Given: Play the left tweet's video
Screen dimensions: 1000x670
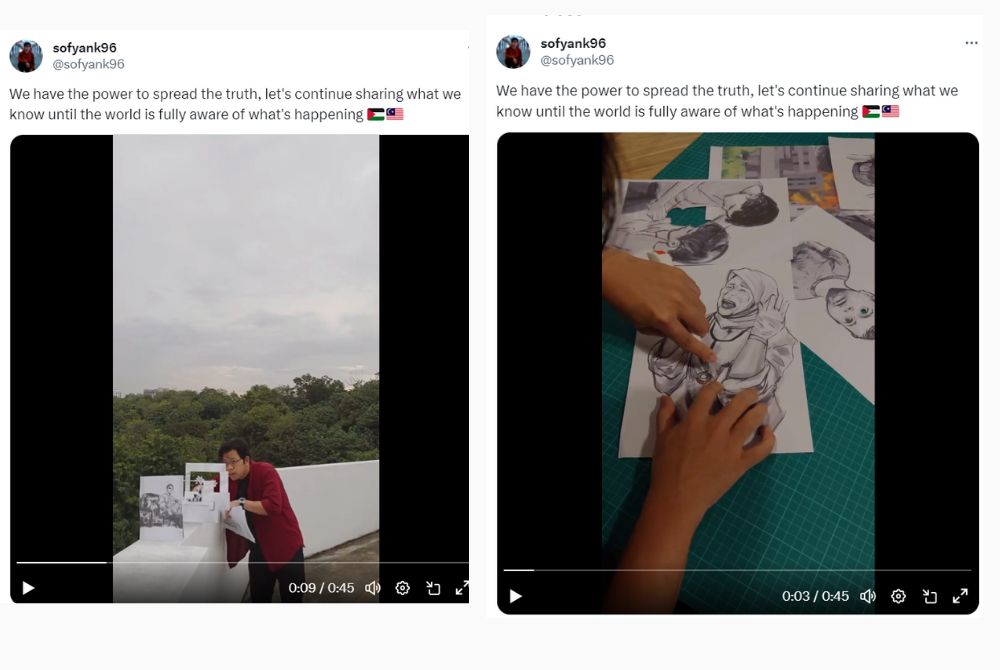Looking at the screenshot, I should coord(28,588).
